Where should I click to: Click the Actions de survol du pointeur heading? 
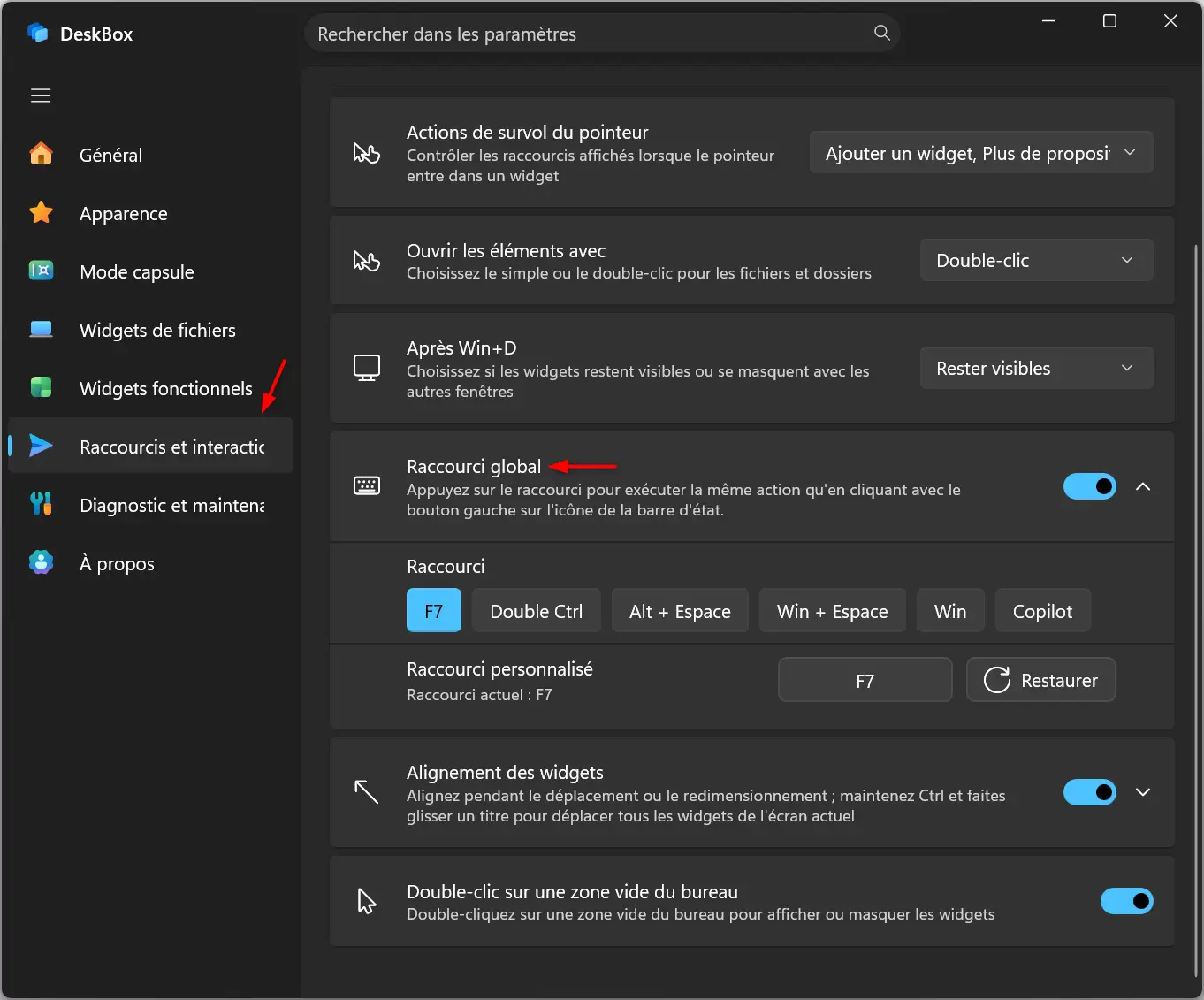point(528,132)
